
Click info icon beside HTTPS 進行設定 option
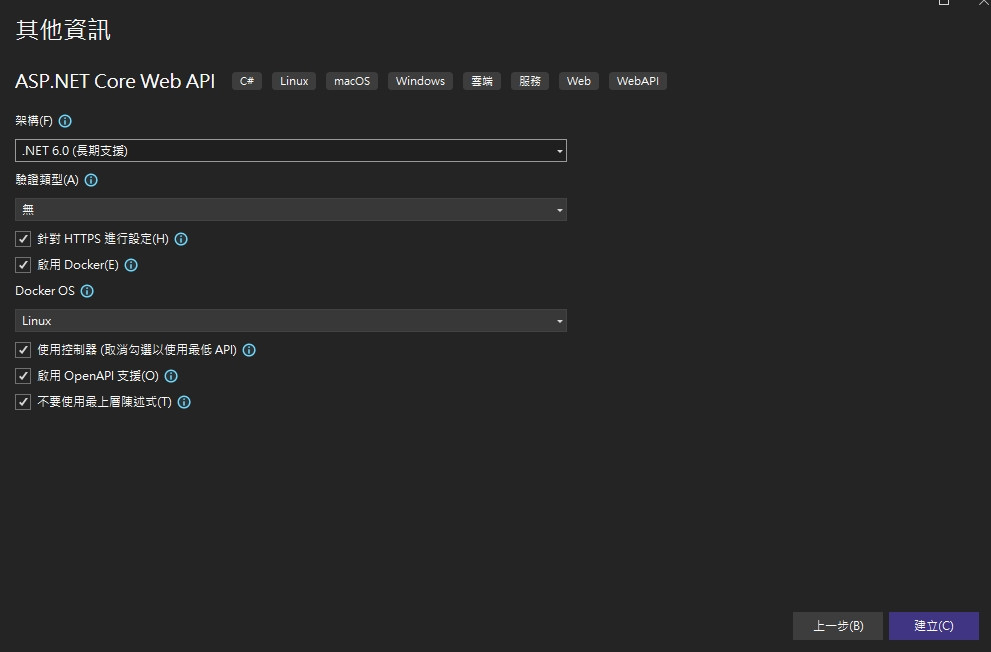181,239
